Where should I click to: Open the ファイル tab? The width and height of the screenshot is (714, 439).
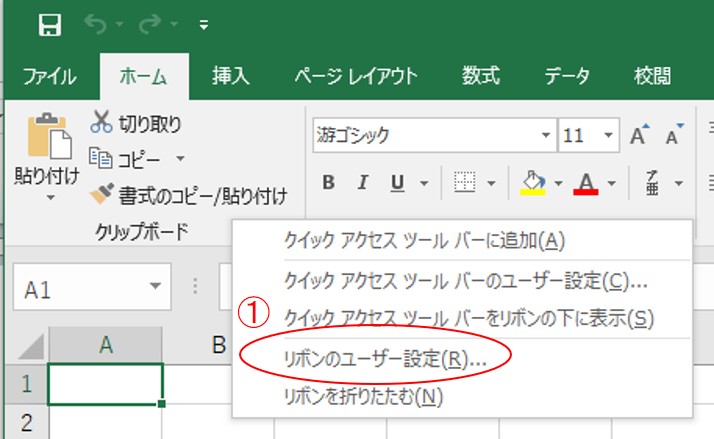(50, 76)
